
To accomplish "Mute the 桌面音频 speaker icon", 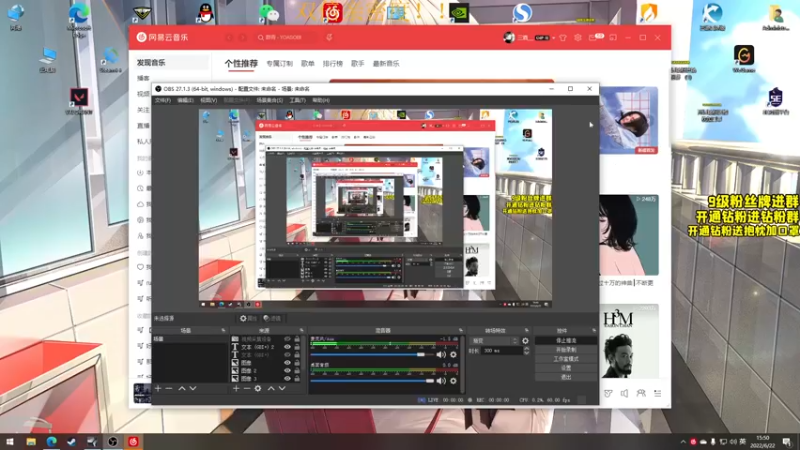I will point(441,381).
